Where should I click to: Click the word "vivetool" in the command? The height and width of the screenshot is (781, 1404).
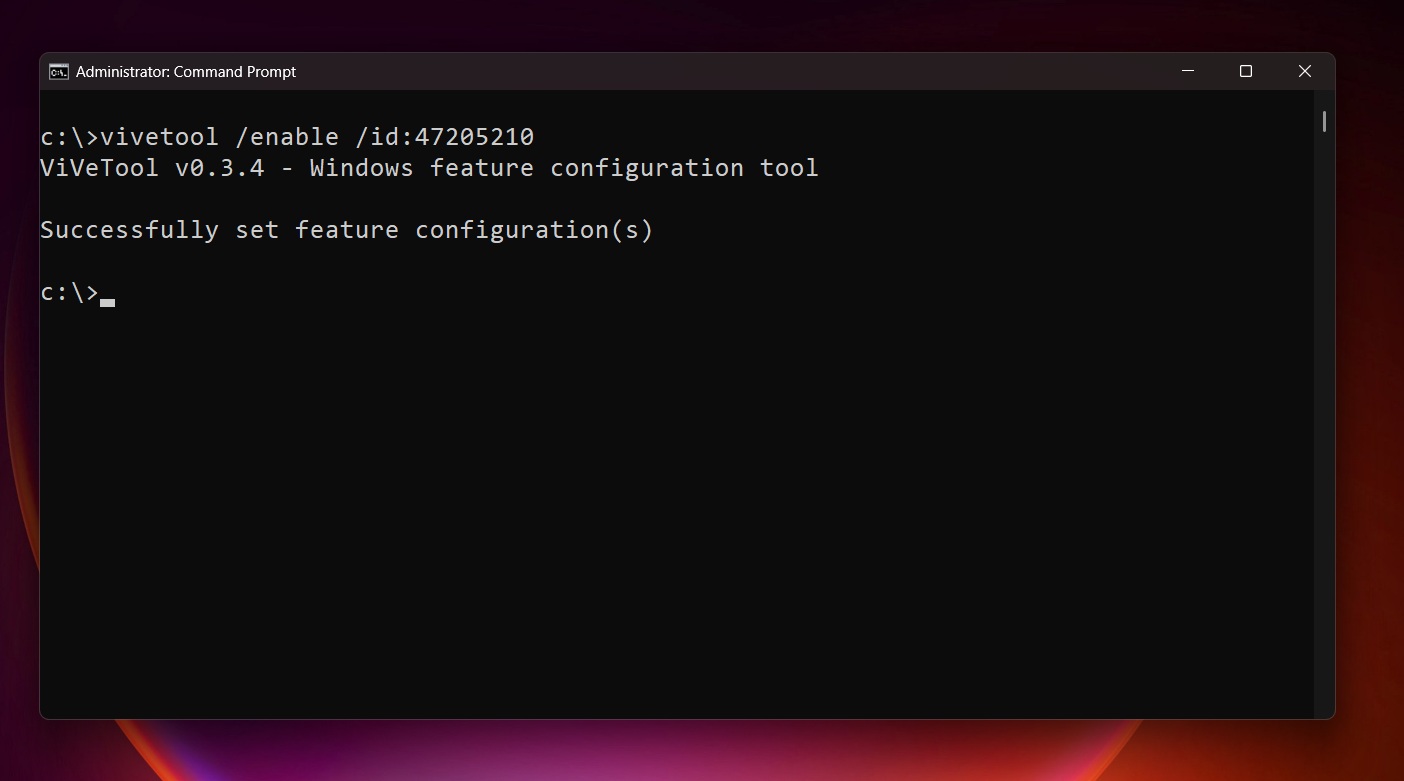[x=159, y=137]
